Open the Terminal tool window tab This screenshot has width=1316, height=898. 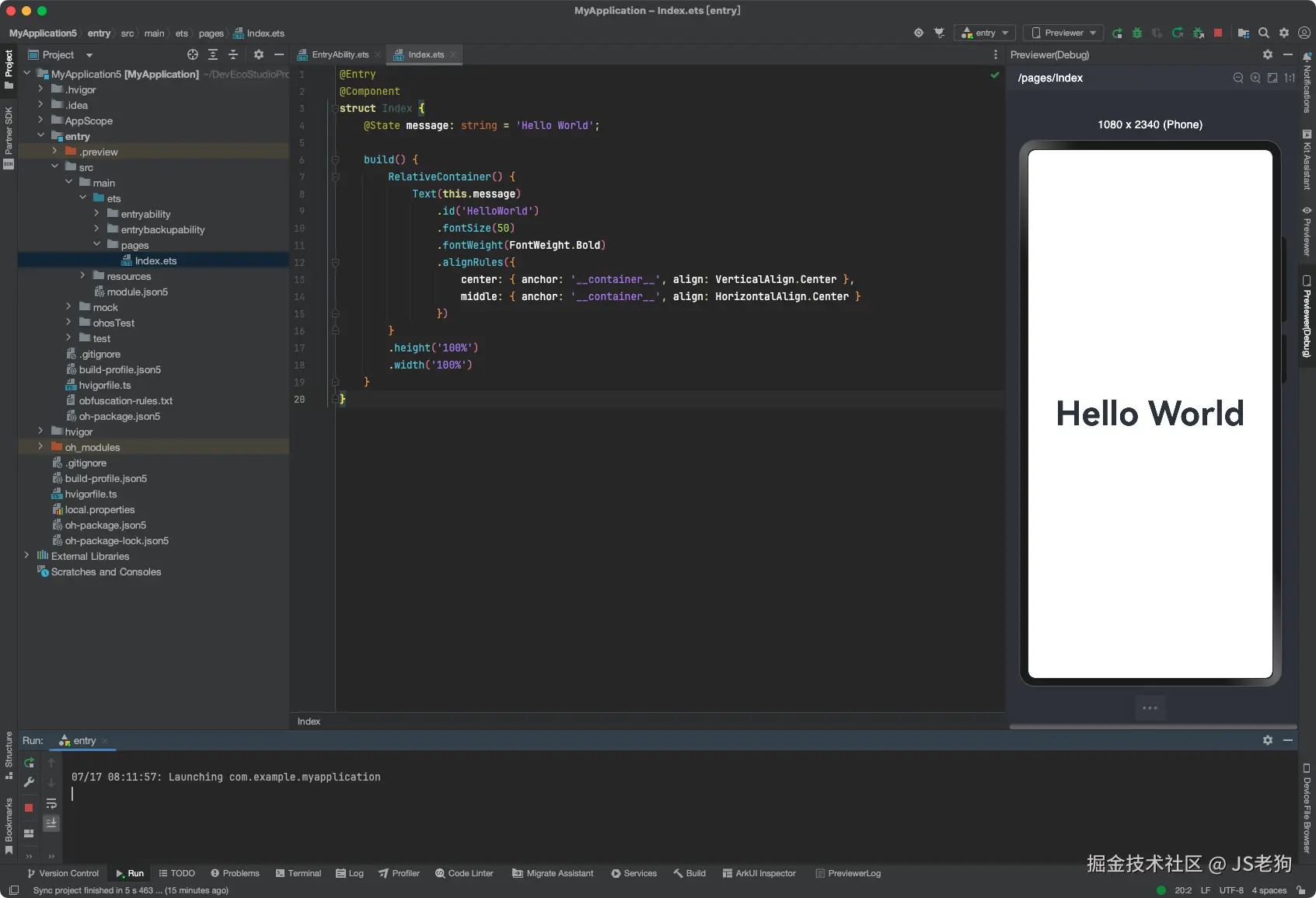tap(298, 873)
